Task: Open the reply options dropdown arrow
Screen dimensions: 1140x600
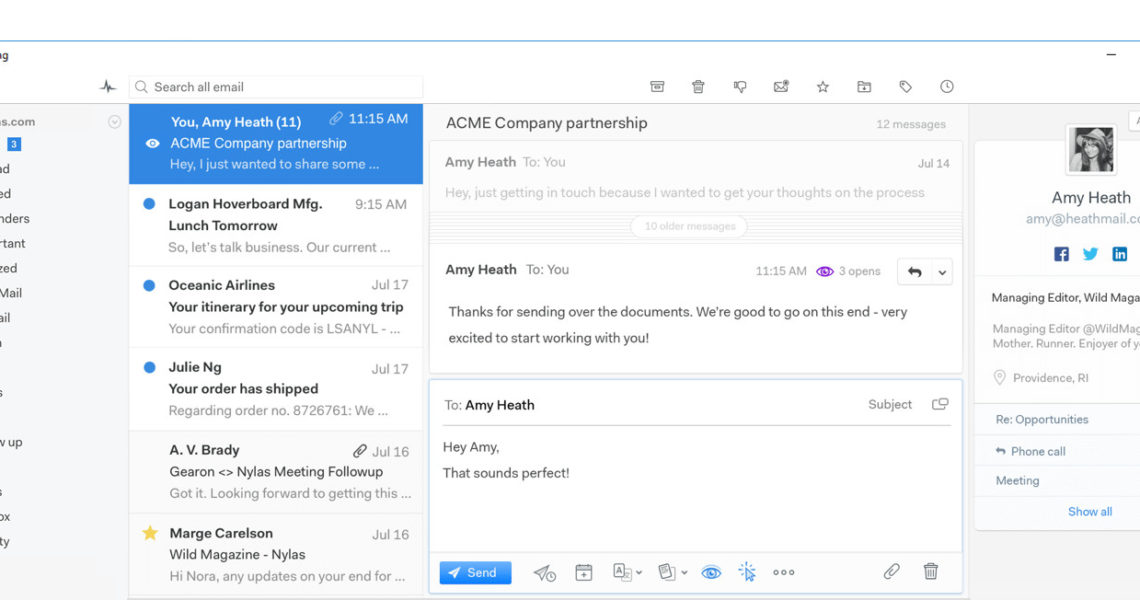Action: [x=942, y=272]
